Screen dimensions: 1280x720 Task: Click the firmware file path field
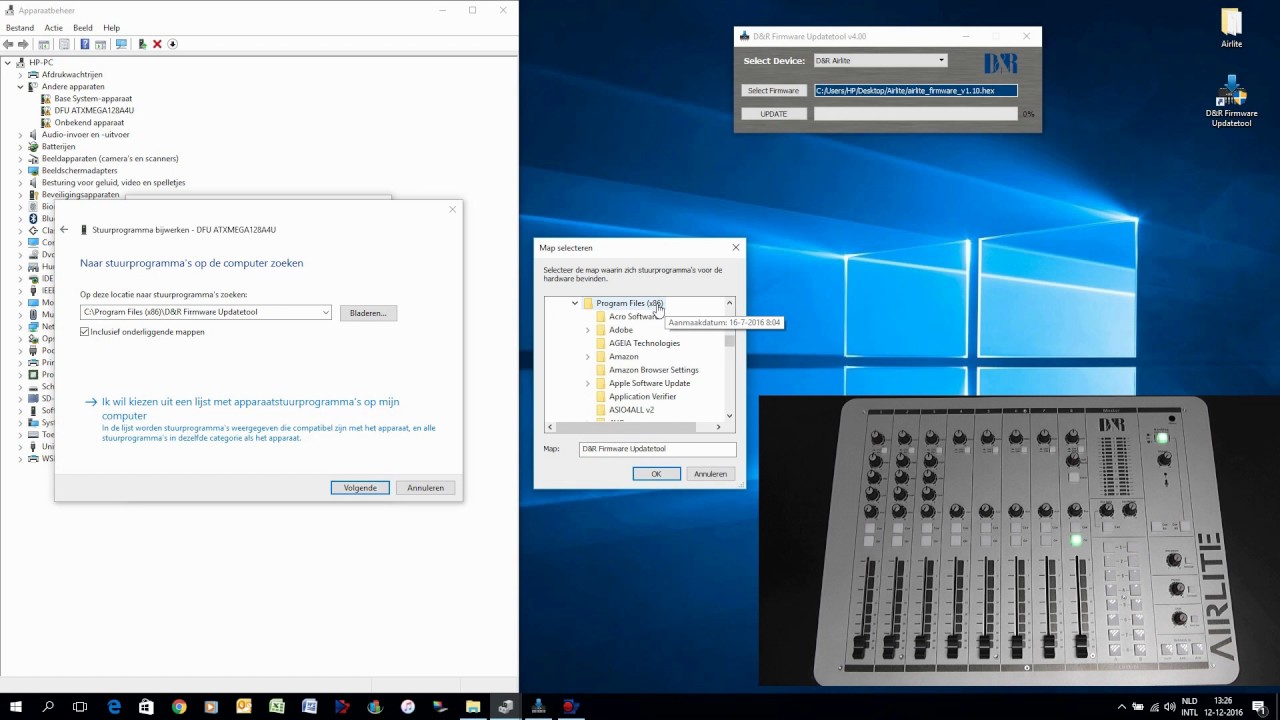point(915,91)
